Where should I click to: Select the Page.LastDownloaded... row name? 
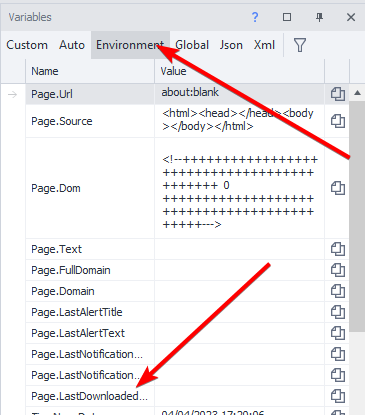pyautogui.click(x=90, y=396)
